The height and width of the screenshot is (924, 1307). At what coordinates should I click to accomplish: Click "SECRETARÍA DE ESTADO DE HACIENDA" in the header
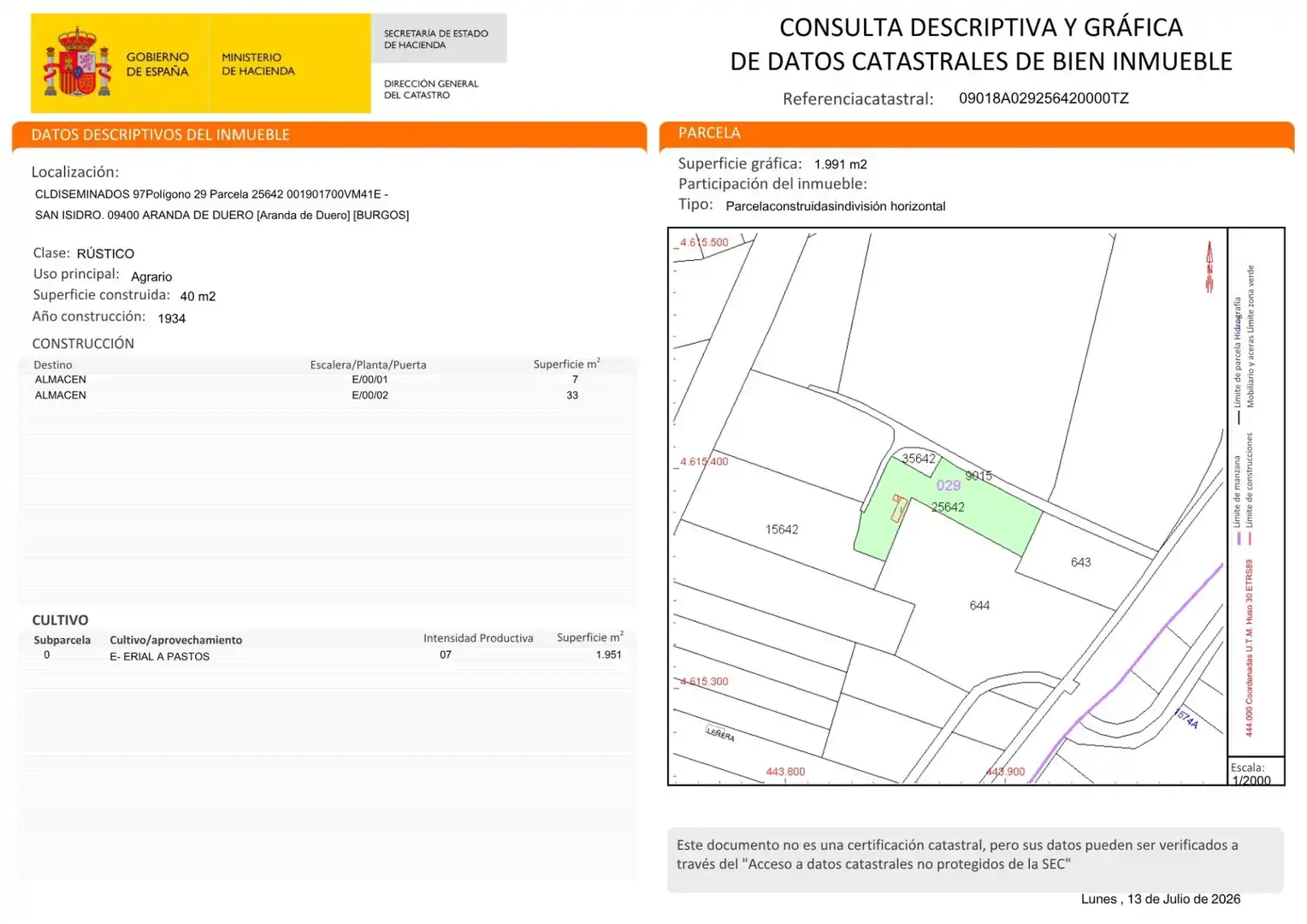(436, 39)
